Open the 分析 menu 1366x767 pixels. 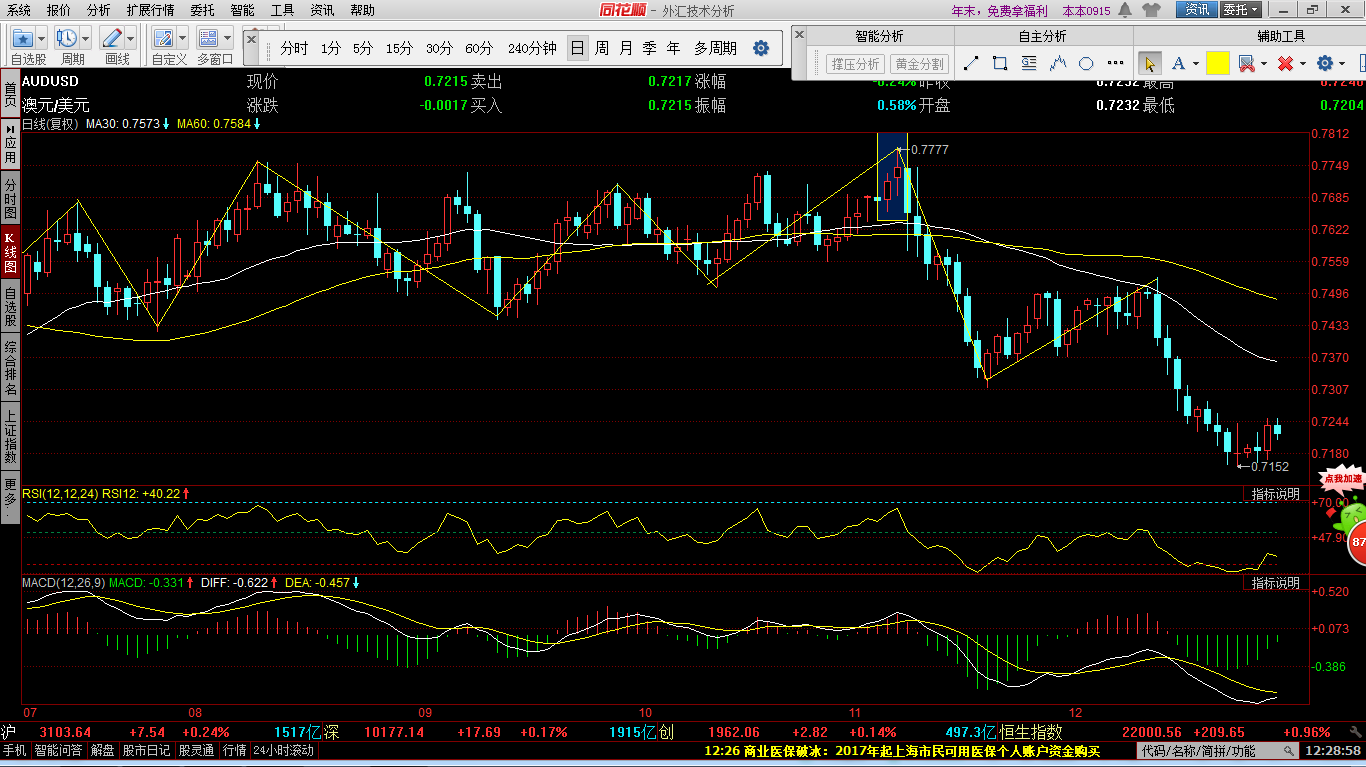pos(99,10)
